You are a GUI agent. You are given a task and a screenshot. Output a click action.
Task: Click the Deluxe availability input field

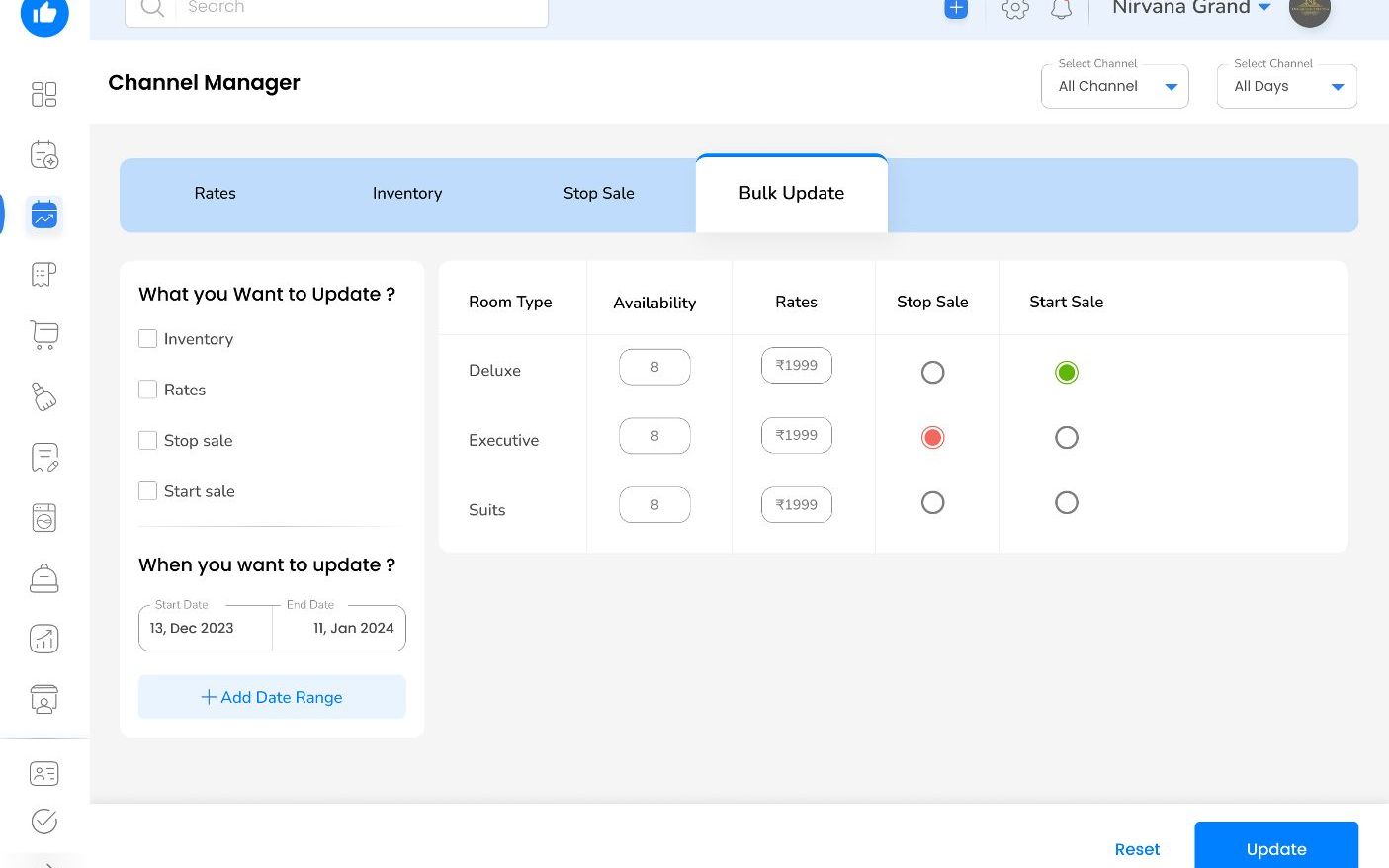click(654, 367)
